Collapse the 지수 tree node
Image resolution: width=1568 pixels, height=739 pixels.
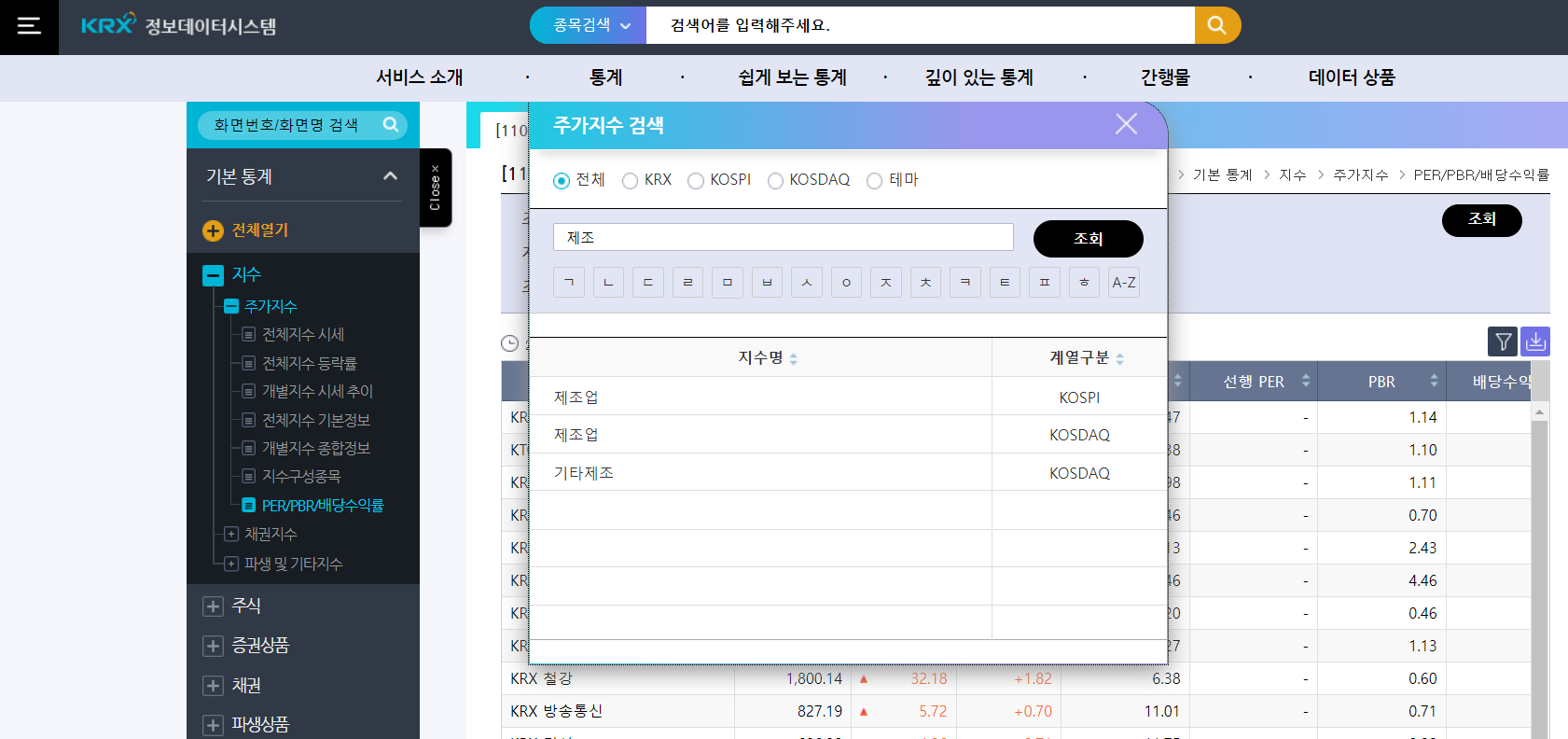pos(213,275)
